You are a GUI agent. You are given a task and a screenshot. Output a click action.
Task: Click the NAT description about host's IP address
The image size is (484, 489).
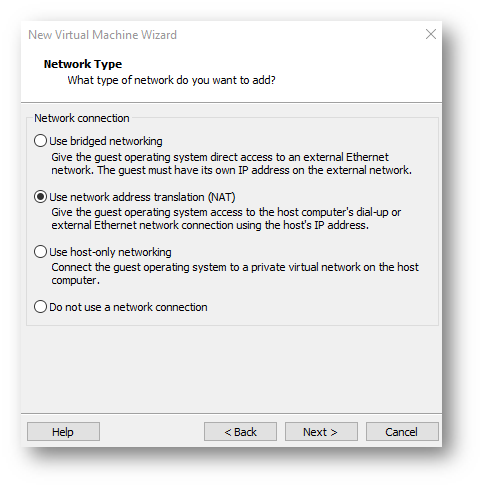point(226,219)
